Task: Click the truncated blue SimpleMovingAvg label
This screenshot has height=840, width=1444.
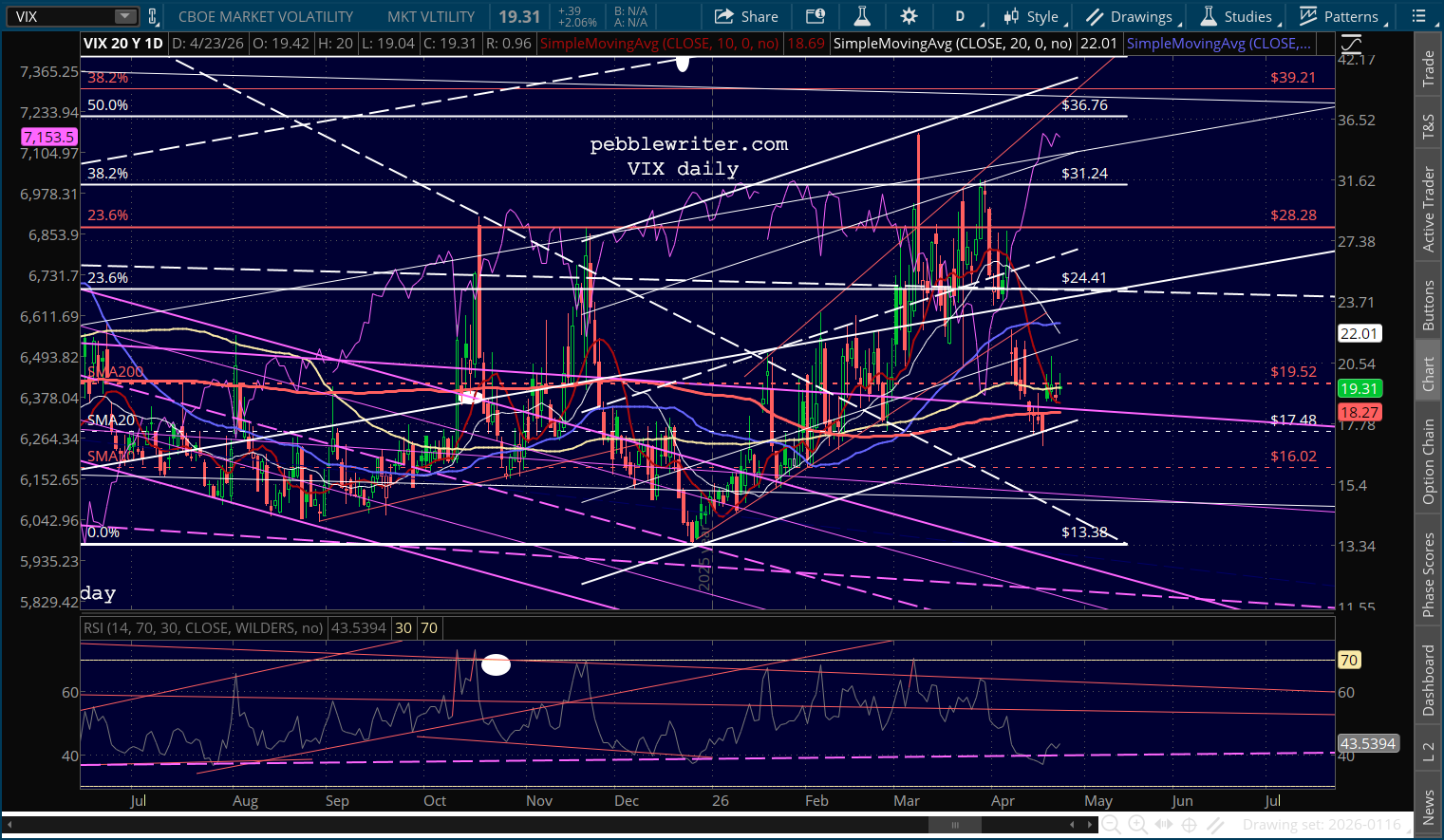Action: coord(1218,44)
